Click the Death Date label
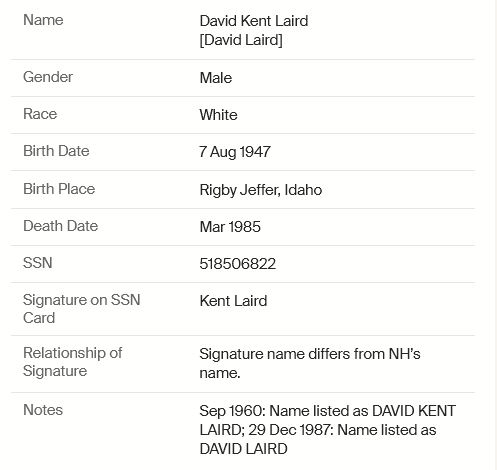 tap(60, 226)
